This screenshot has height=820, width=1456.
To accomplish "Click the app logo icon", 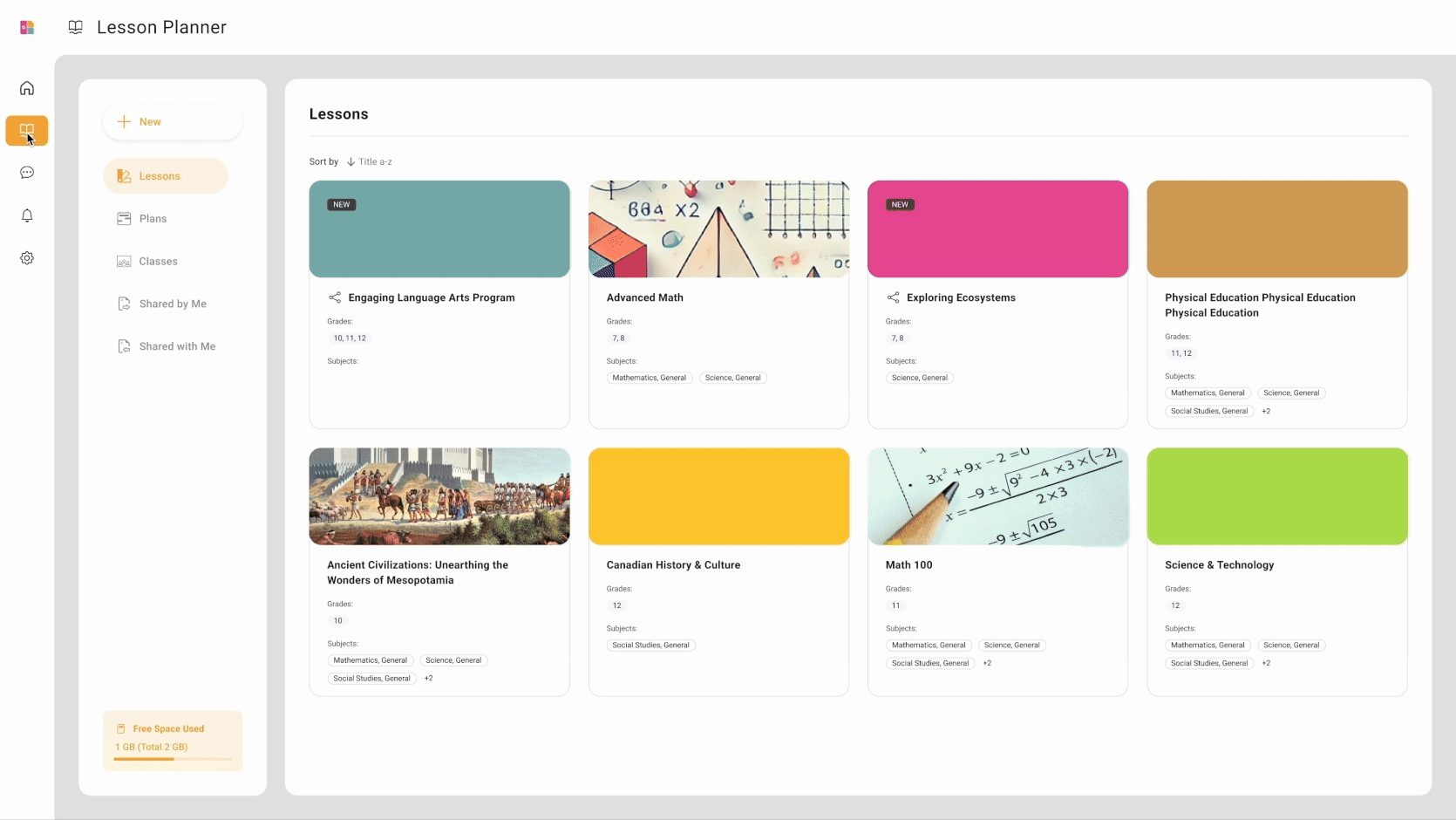I will tap(27, 28).
